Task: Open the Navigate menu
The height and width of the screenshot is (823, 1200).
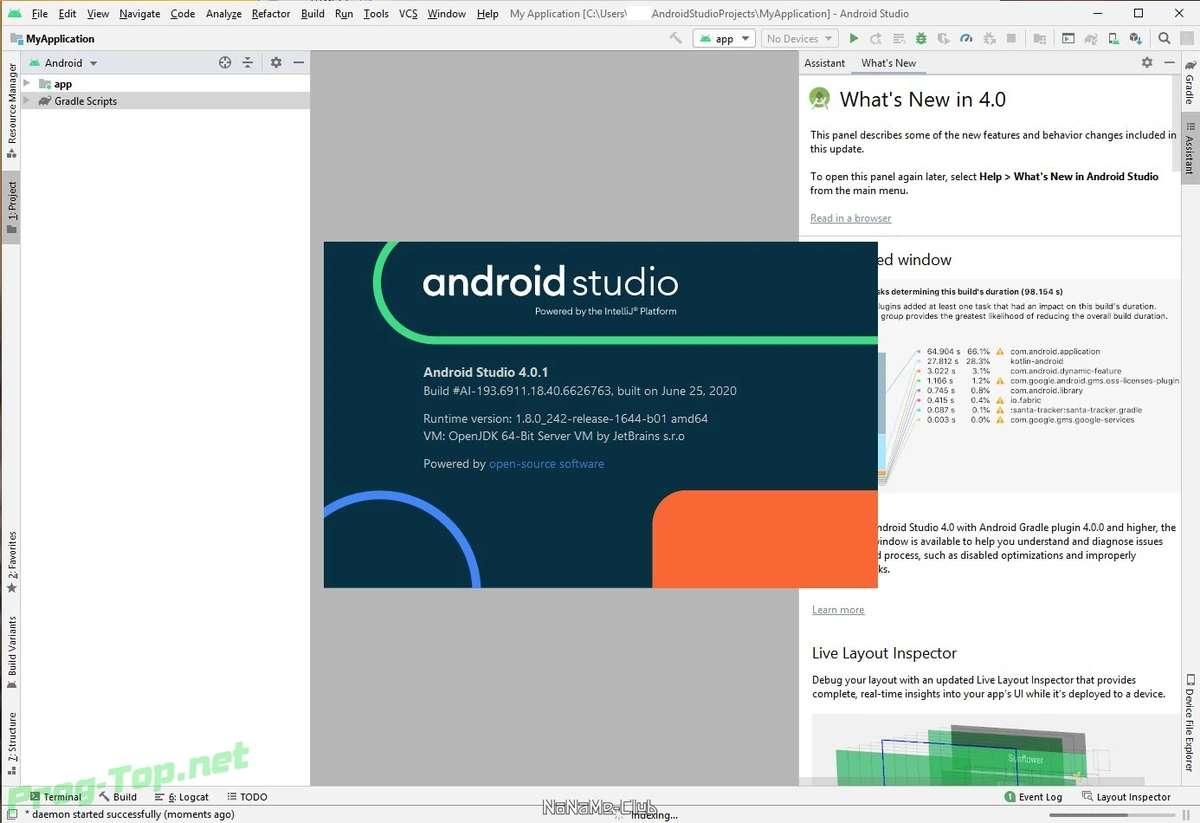Action: (140, 14)
